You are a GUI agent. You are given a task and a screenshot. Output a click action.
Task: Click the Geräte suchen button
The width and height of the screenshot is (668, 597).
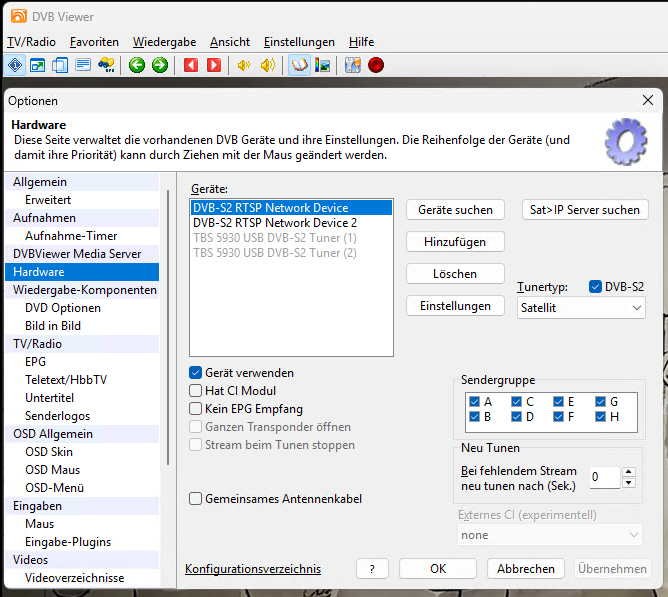(455, 210)
